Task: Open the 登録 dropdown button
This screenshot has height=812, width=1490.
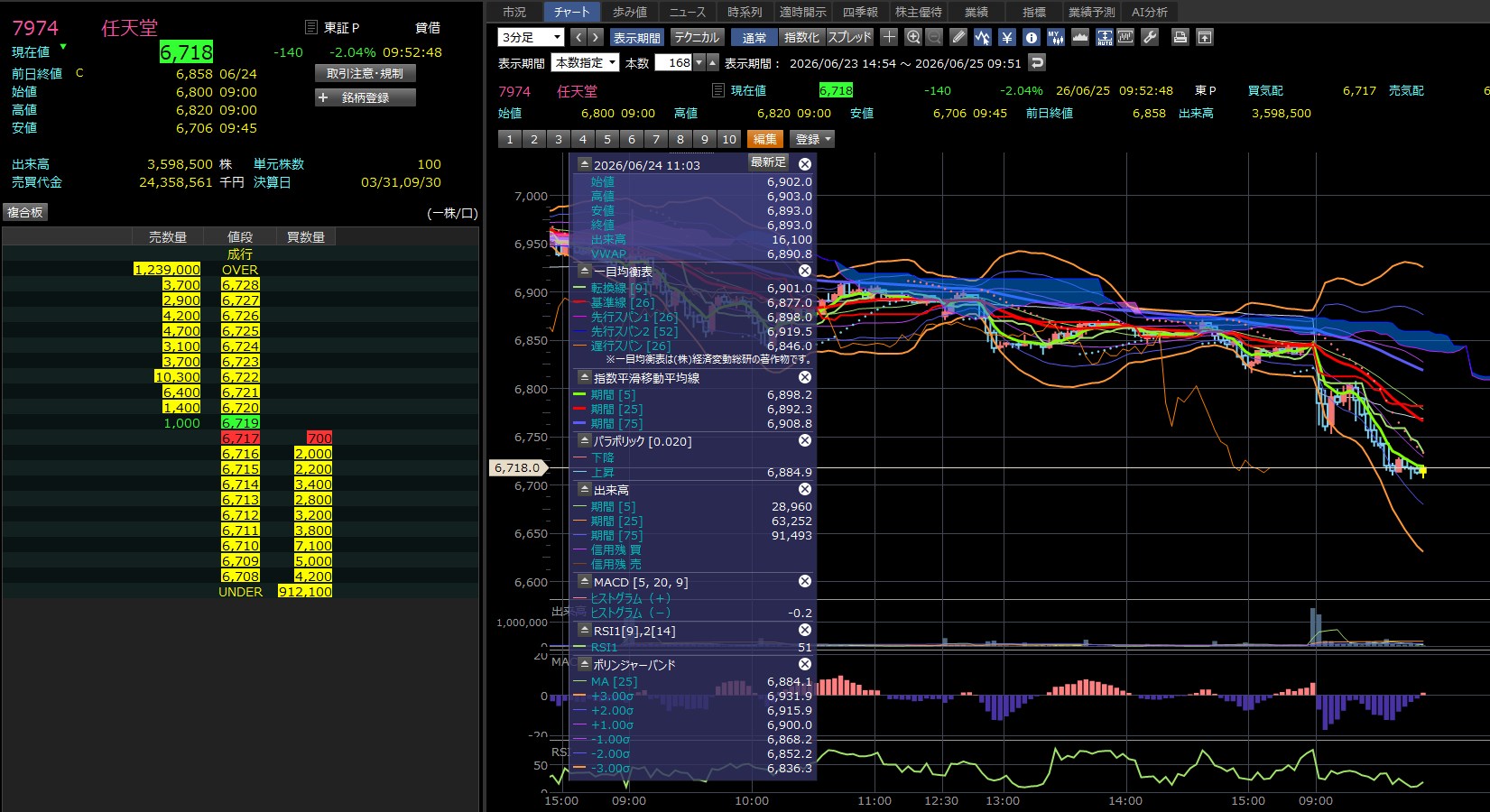Action: click(x=812, y=139)
